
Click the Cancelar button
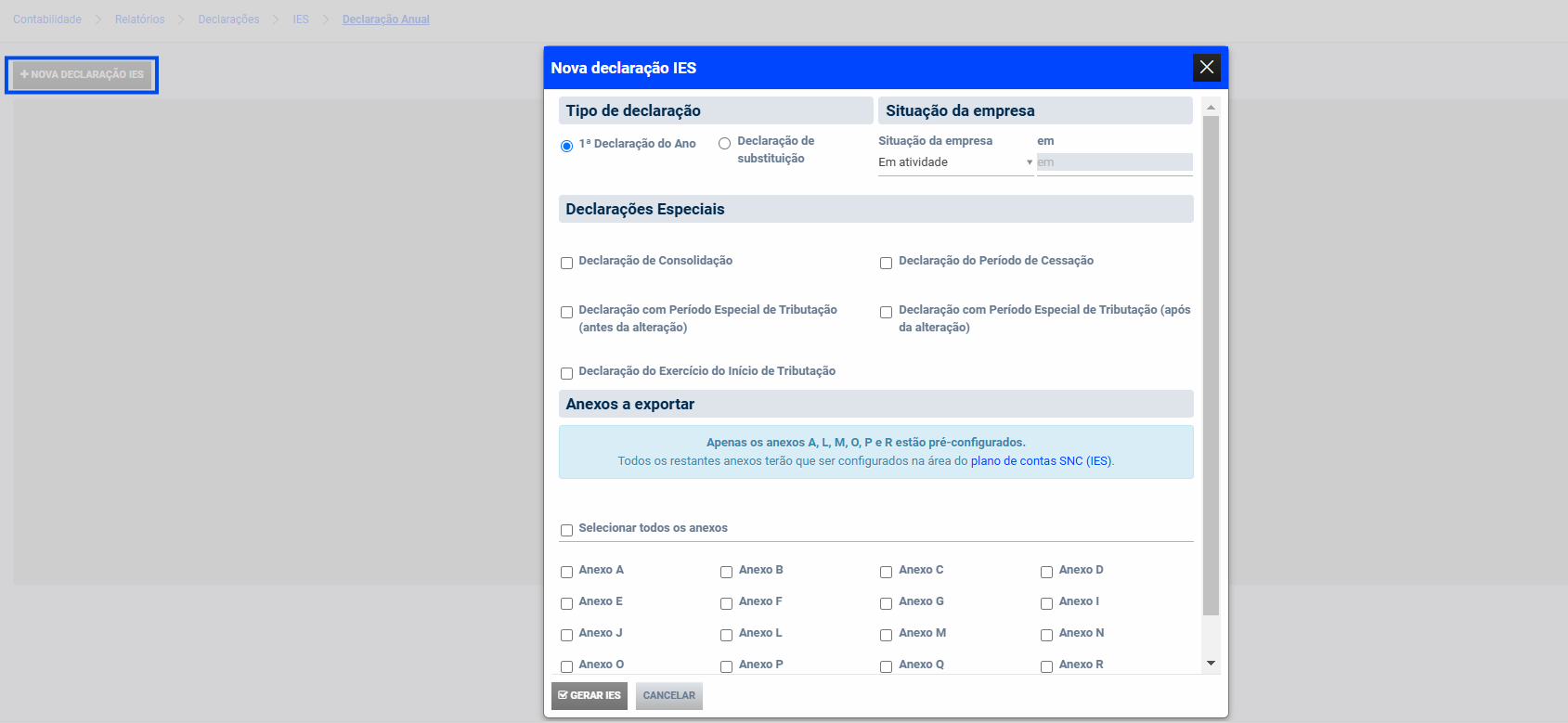pos(669,696)
